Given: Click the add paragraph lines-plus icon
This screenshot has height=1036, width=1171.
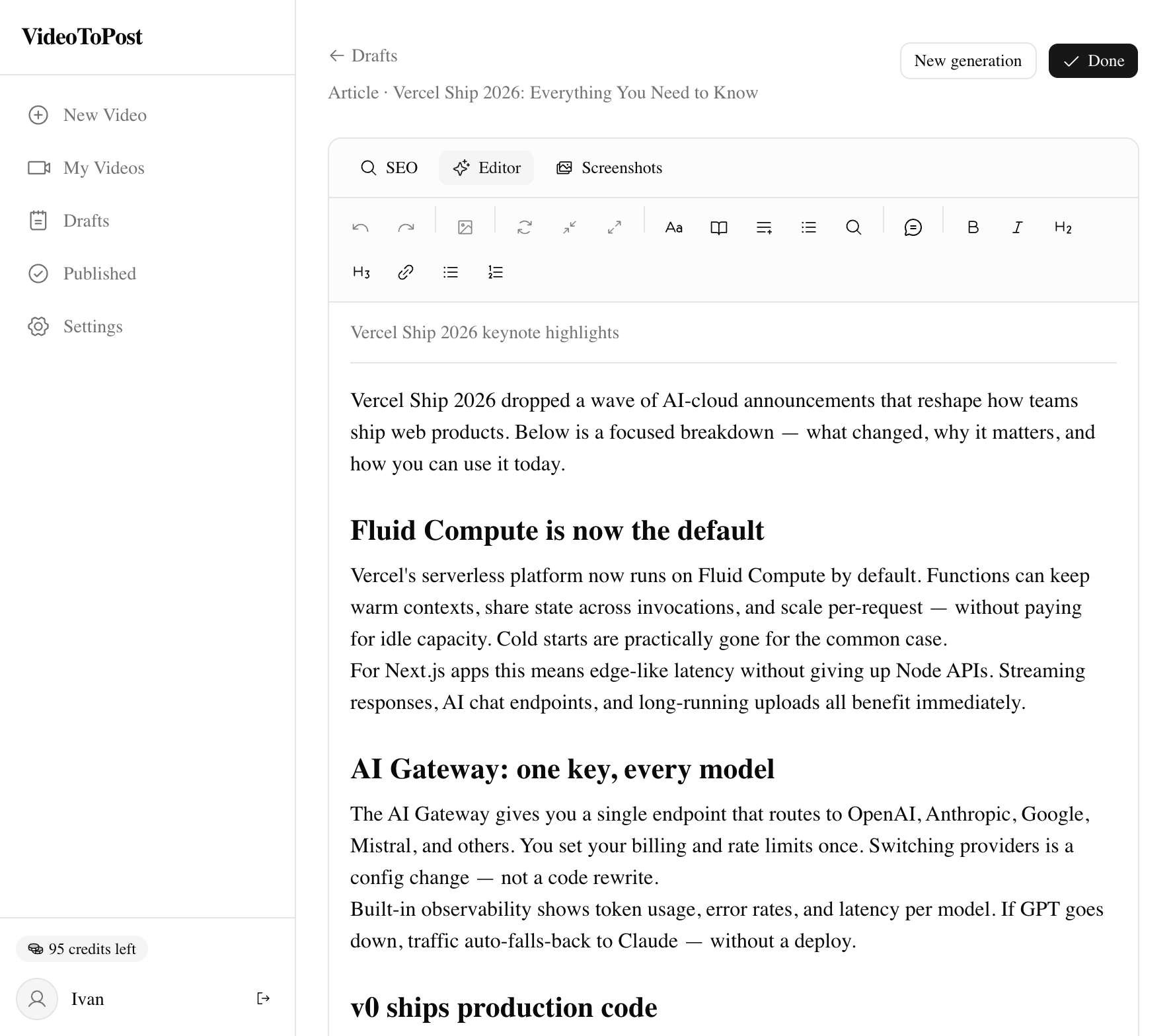Looking at the screenshot, I should (764, 227).
